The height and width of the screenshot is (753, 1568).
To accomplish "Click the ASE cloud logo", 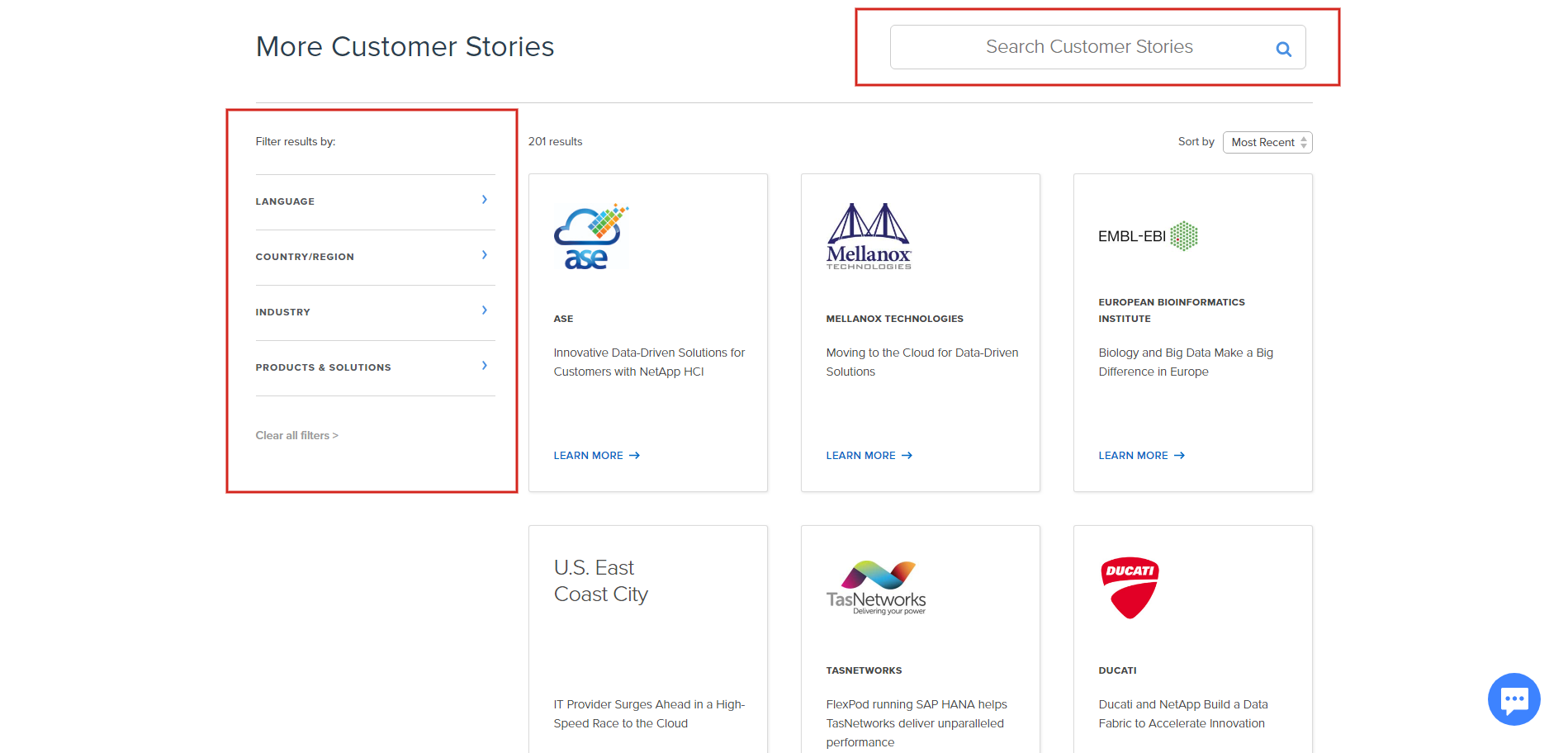I will (591, 237).
